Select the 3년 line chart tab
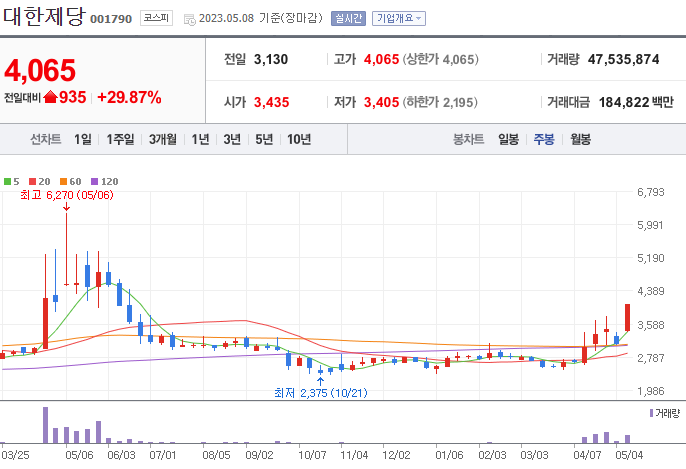The height and width of the screenshot is (469, 686). click(232, 139)
